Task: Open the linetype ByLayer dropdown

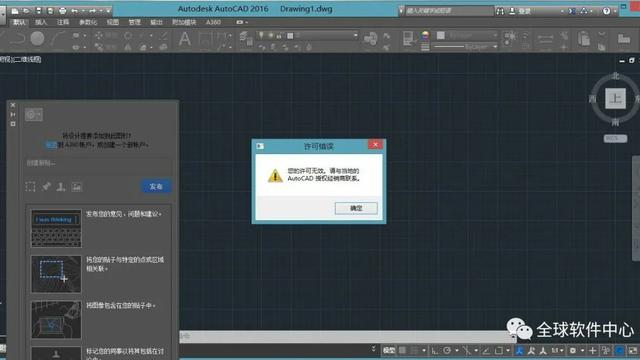Action: coord(466,47)
